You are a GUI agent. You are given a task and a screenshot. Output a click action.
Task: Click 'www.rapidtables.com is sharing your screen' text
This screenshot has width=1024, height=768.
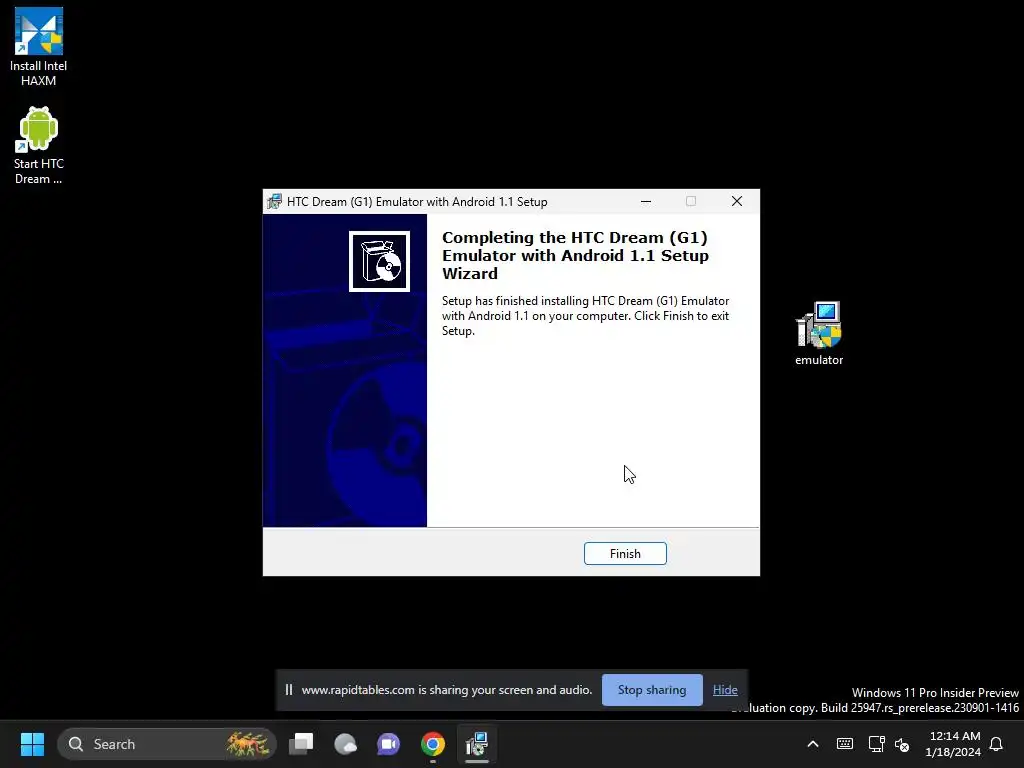pyautogui.click(x=447, y=690)
